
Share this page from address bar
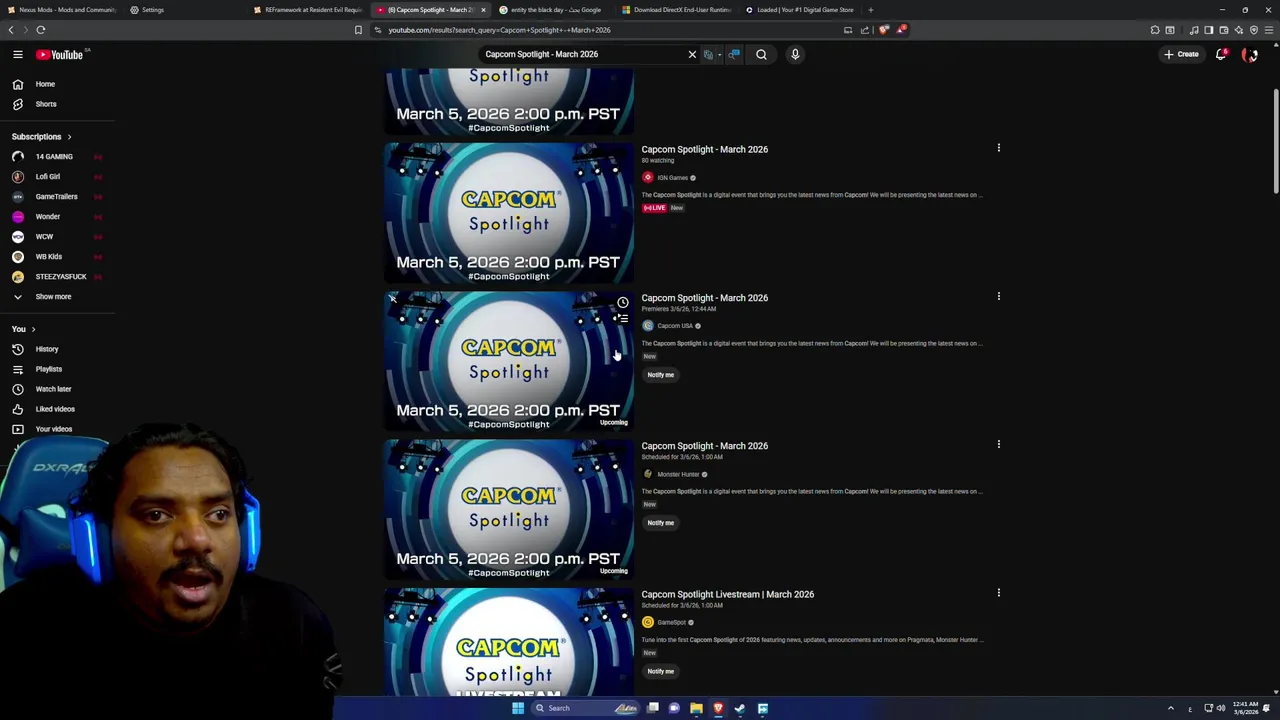point(865,30)
